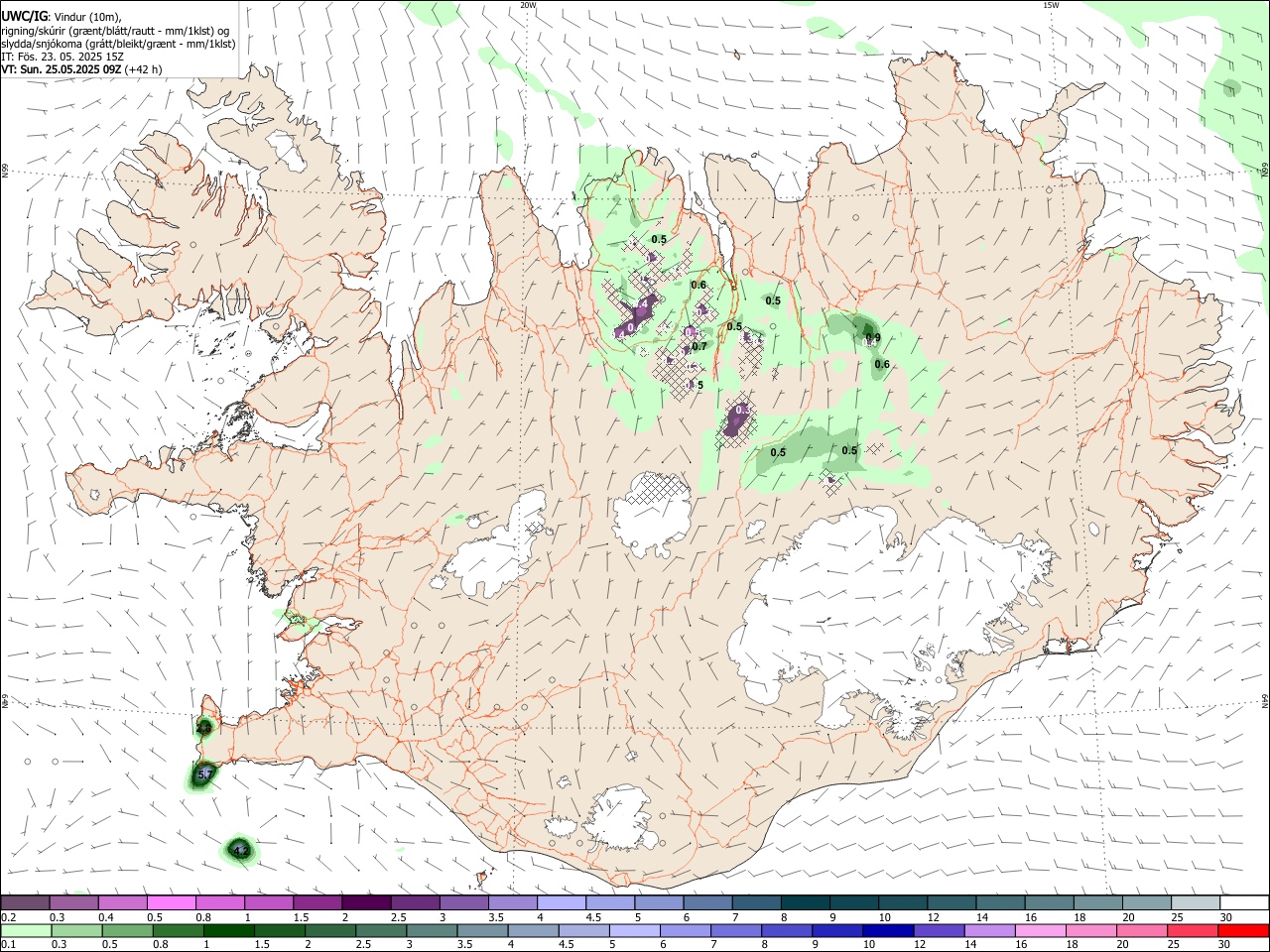Click the 20W longitude label at top
This screenshot has width=1270, height=952.
[528, 5]
